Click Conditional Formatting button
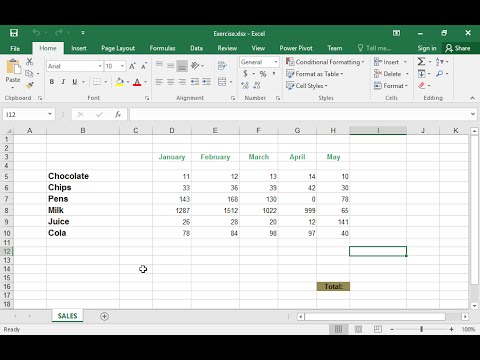This screenshot has height=360, width=480. pyautogui.click(x=325, y=62)
